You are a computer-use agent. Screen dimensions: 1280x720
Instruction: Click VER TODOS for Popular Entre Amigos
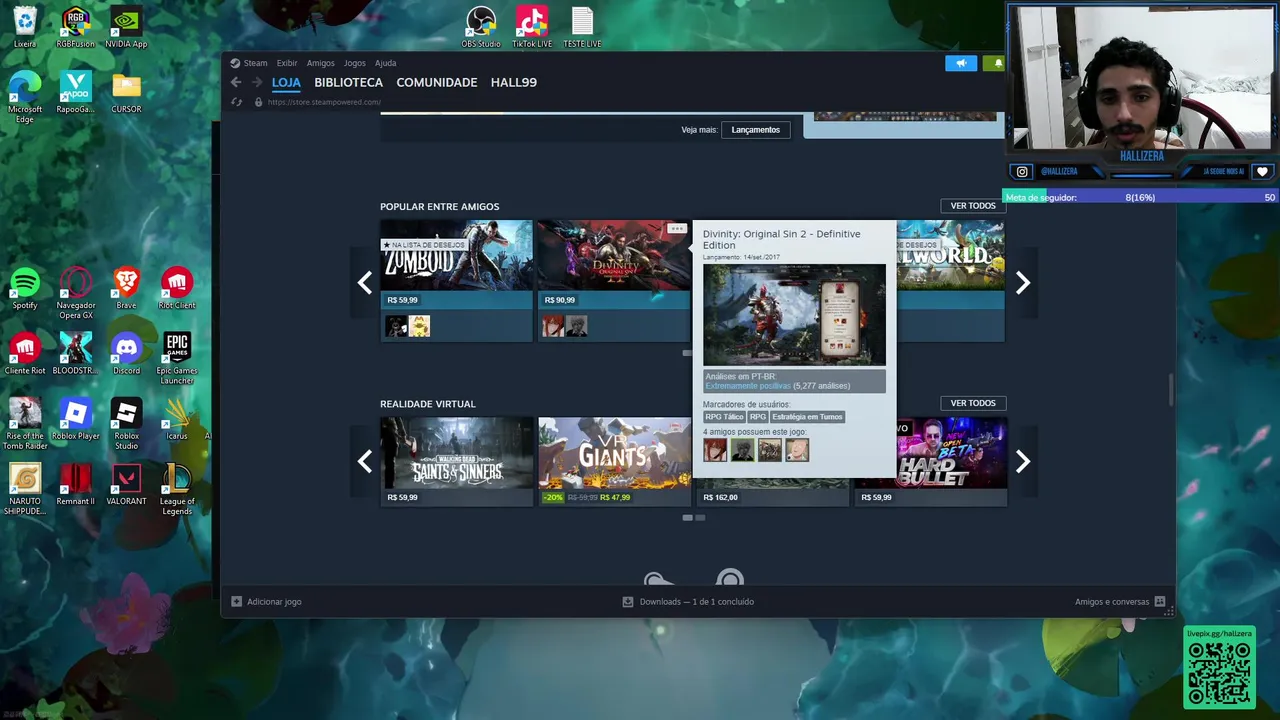tap(973, 206)
